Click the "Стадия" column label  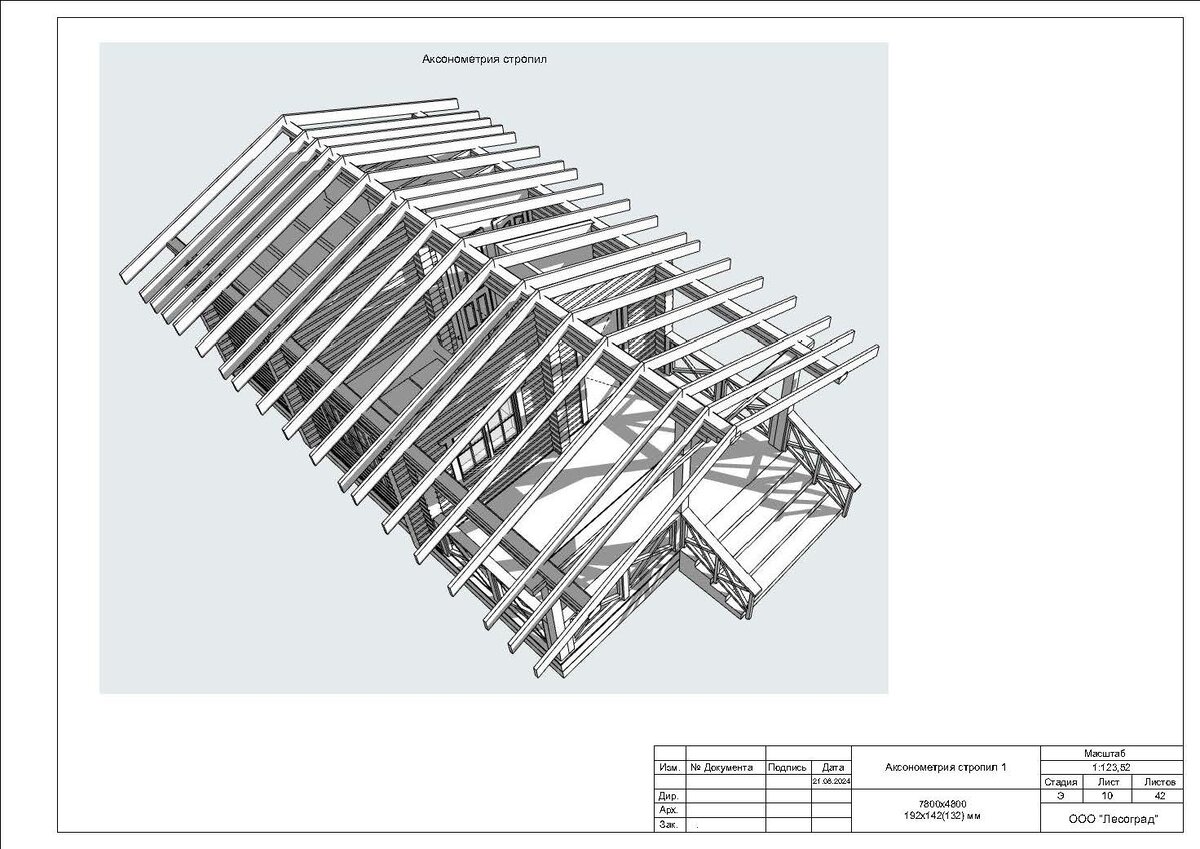point(1061,782)
